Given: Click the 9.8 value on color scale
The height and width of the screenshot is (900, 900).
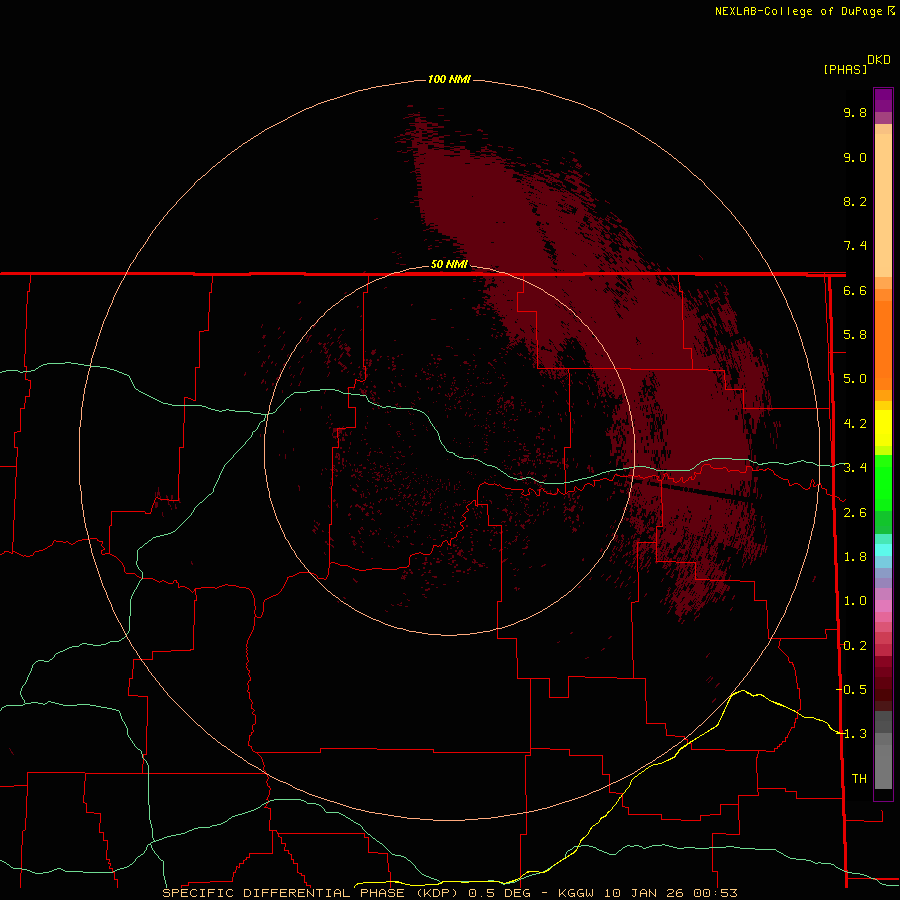Looking at the screenshot, I should (855, 112).
